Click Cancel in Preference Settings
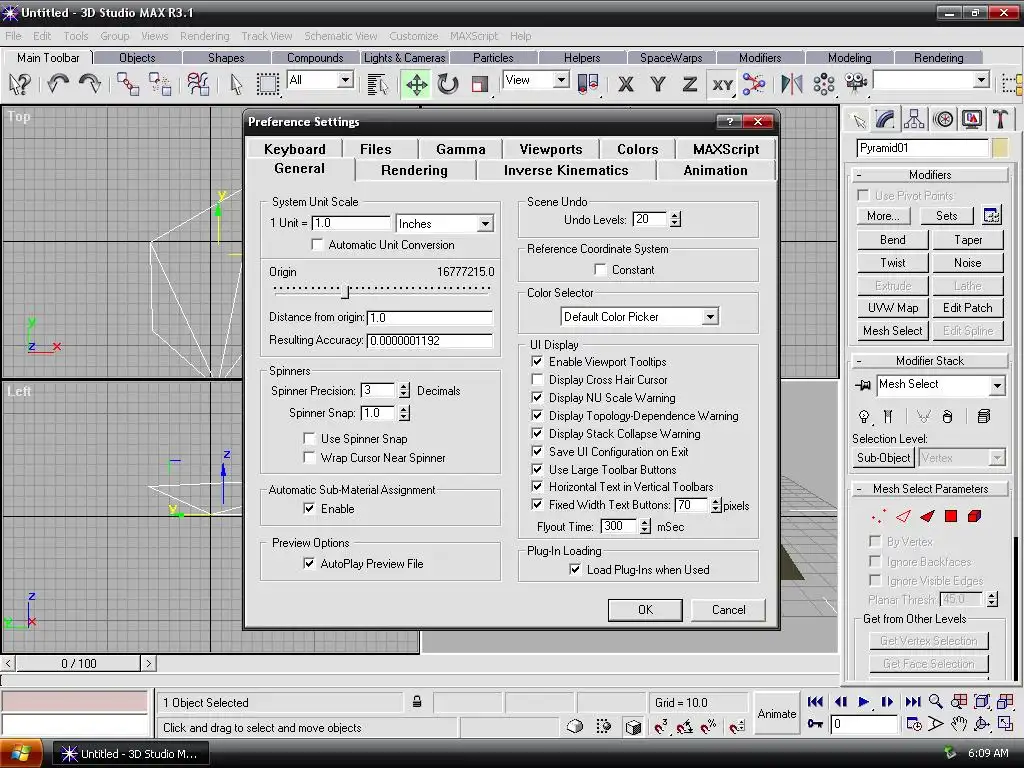 728,609
